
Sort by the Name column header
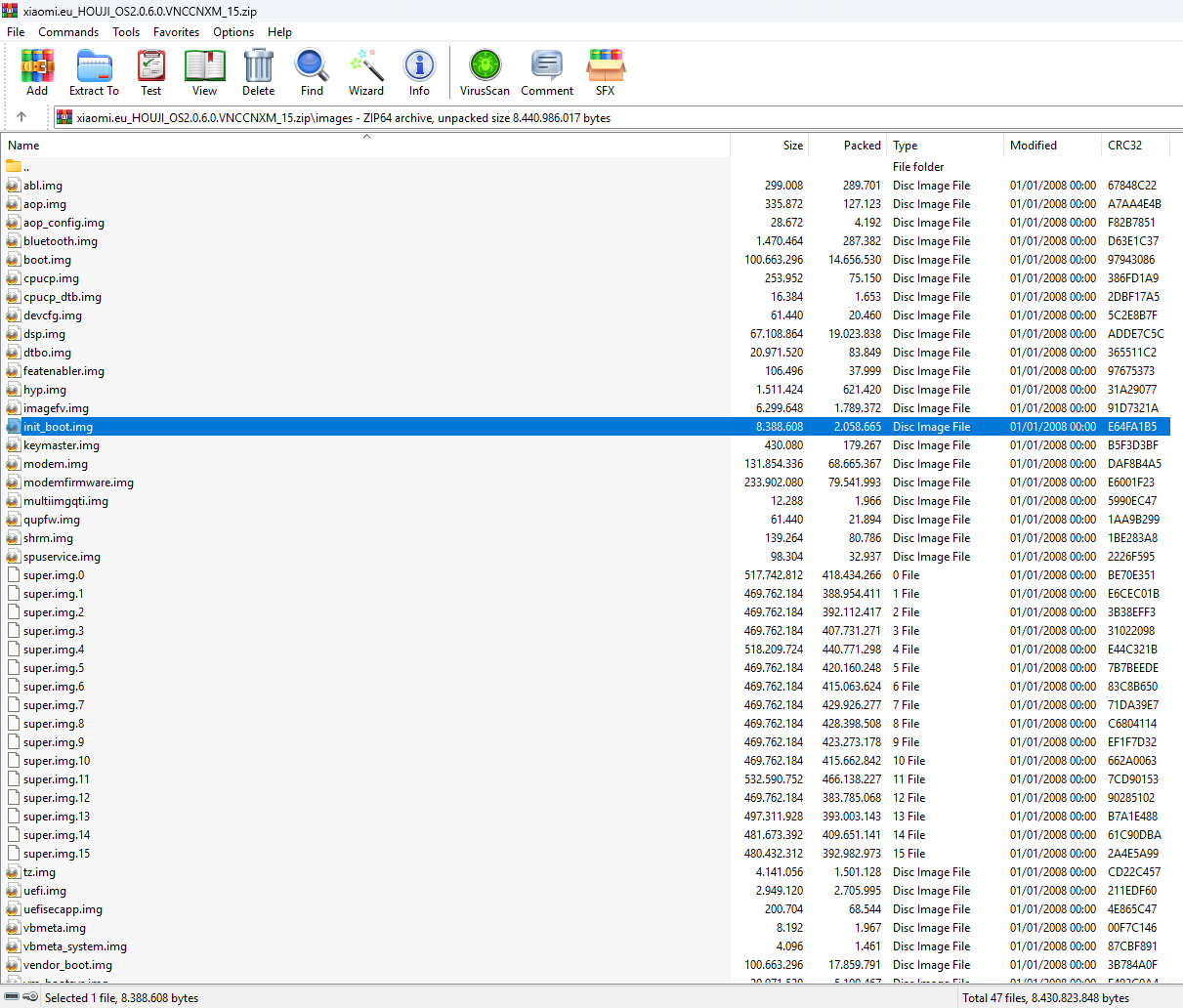366,146
